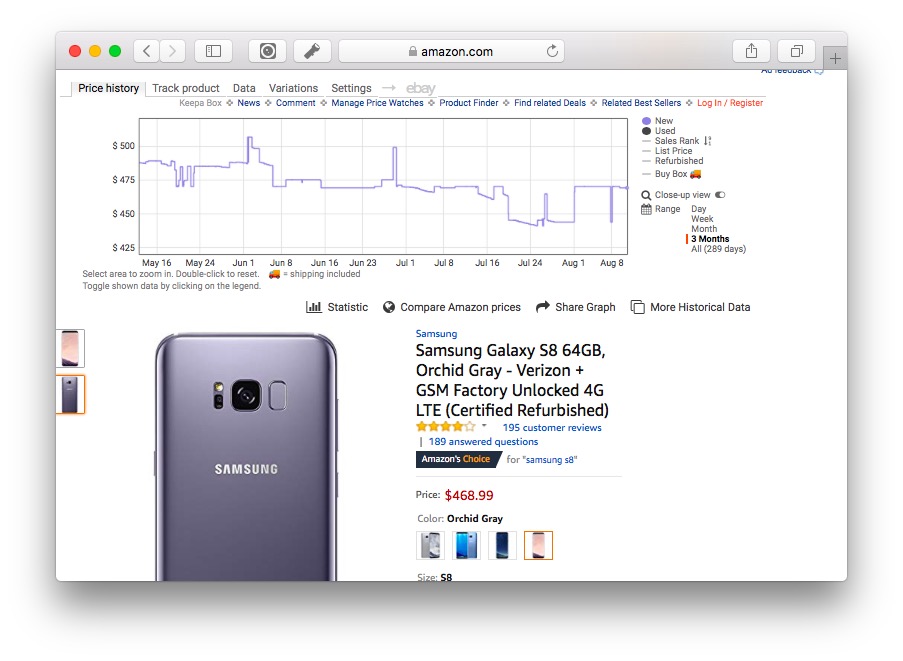The height and width of the screenshot is (661, 903).
Task: Open the Samsung brand link
Action: [x=436, y=334]
